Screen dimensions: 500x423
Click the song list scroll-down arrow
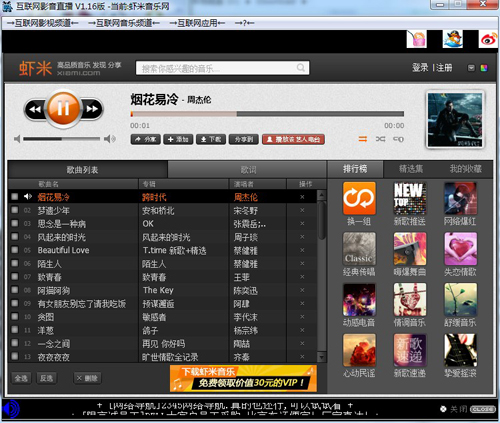tap(321, 357)
